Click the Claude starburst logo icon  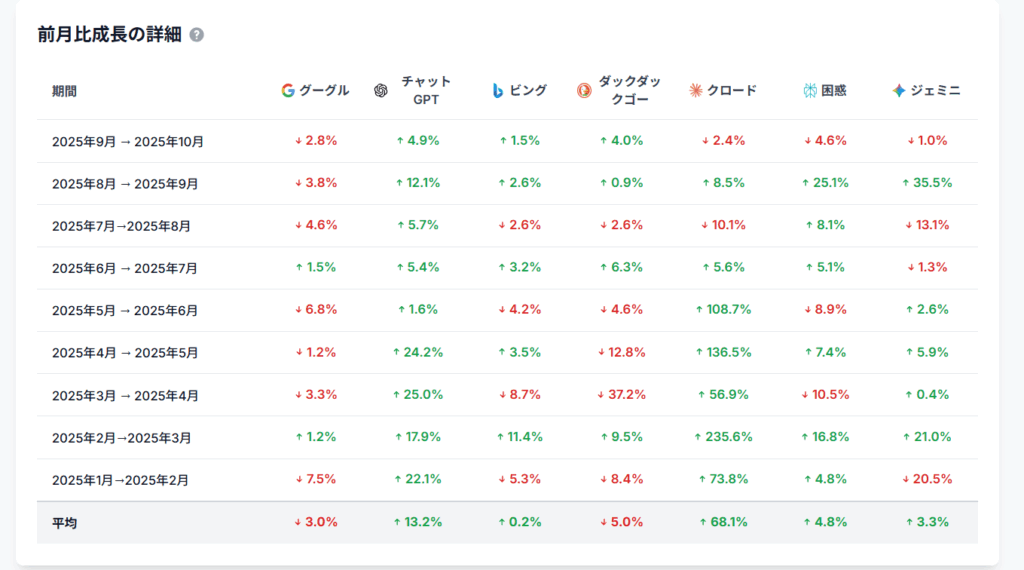pos(696,90)
